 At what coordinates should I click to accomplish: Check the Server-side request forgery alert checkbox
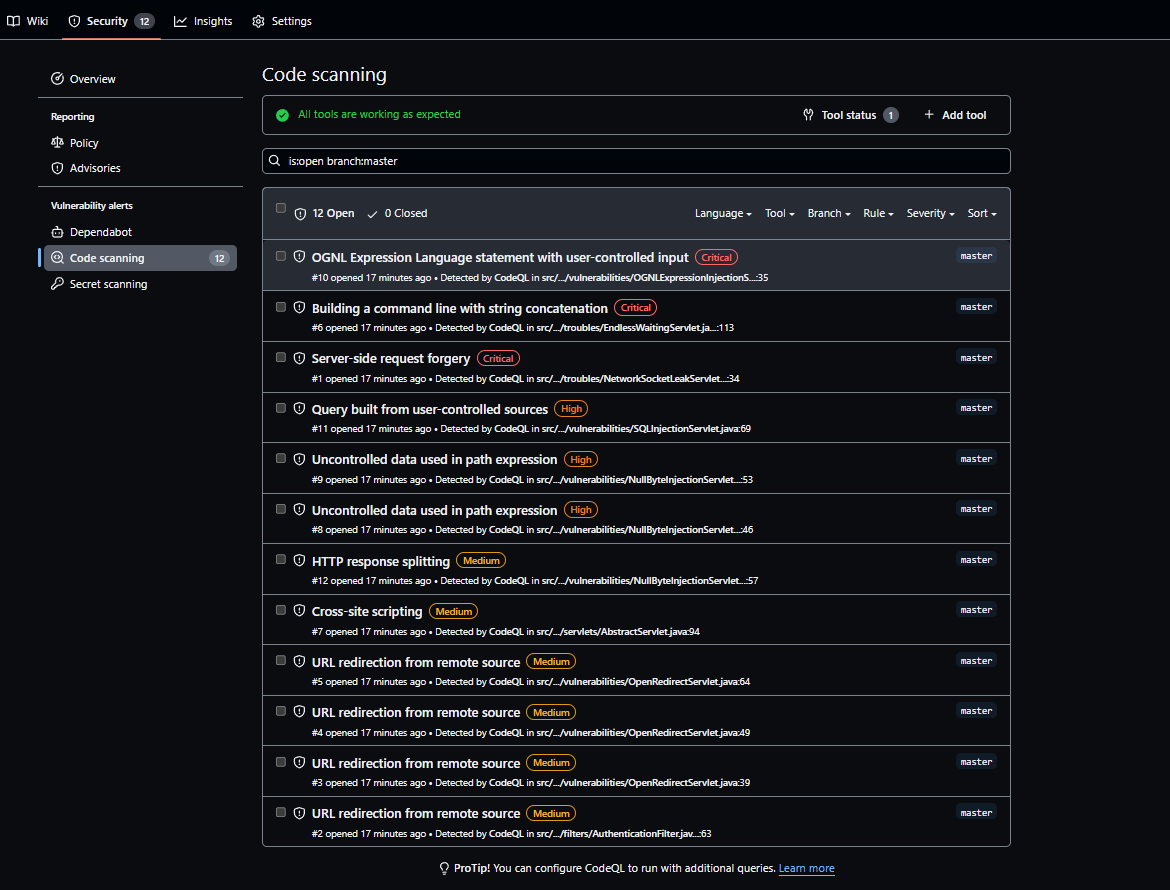[x=281, y=357]
